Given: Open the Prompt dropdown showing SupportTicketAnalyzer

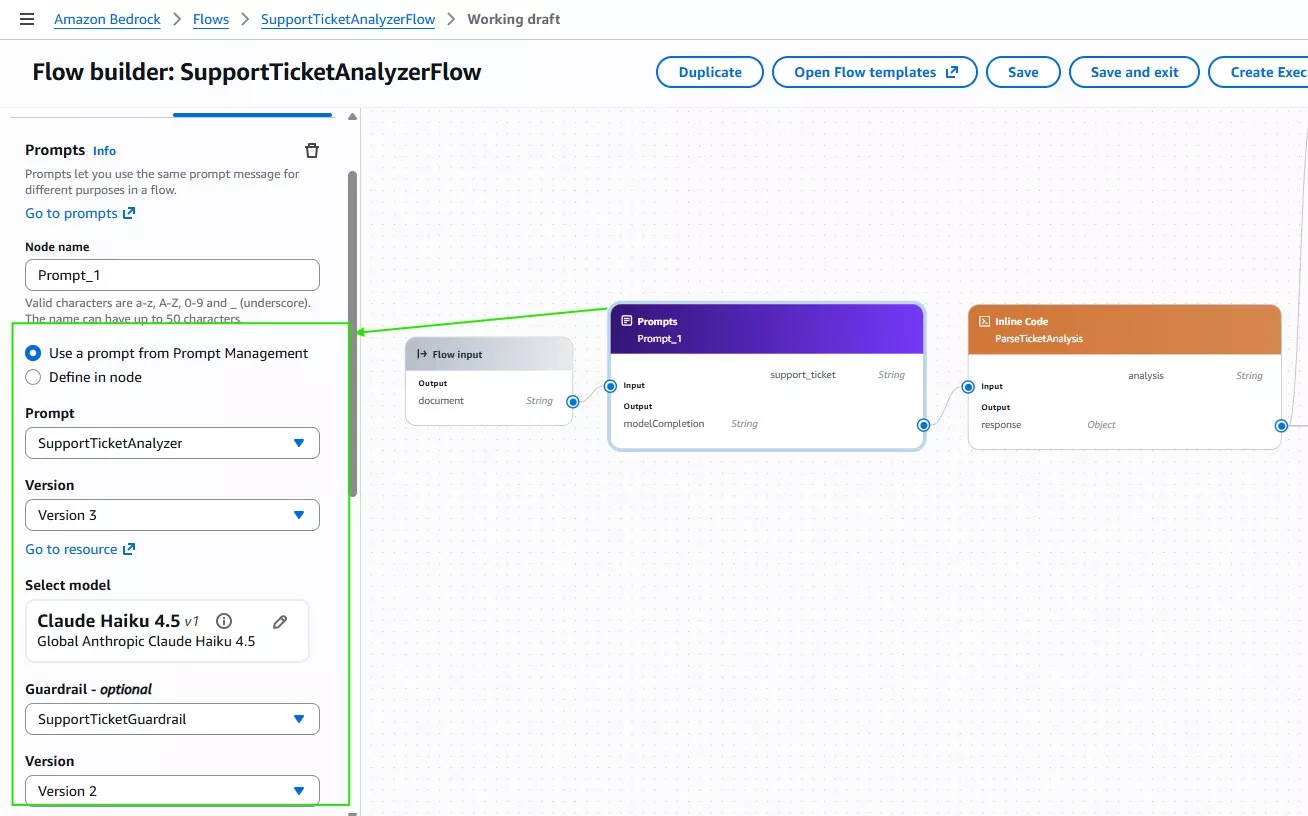Looking at the screenshot, I should pos(172,443).
